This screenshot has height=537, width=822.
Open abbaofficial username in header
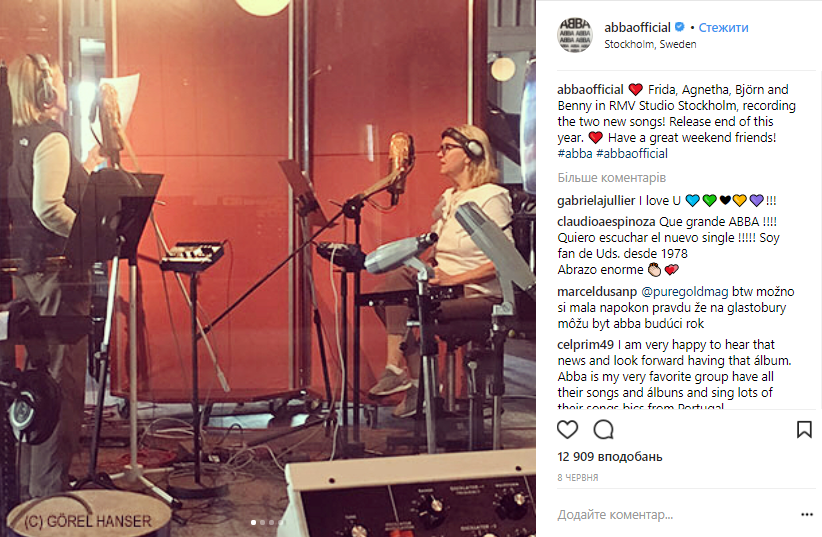click(x=637, y=27)
